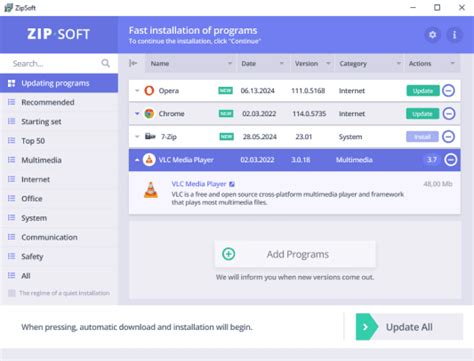Click the Recommended list icon

click(x=12, y=102)
